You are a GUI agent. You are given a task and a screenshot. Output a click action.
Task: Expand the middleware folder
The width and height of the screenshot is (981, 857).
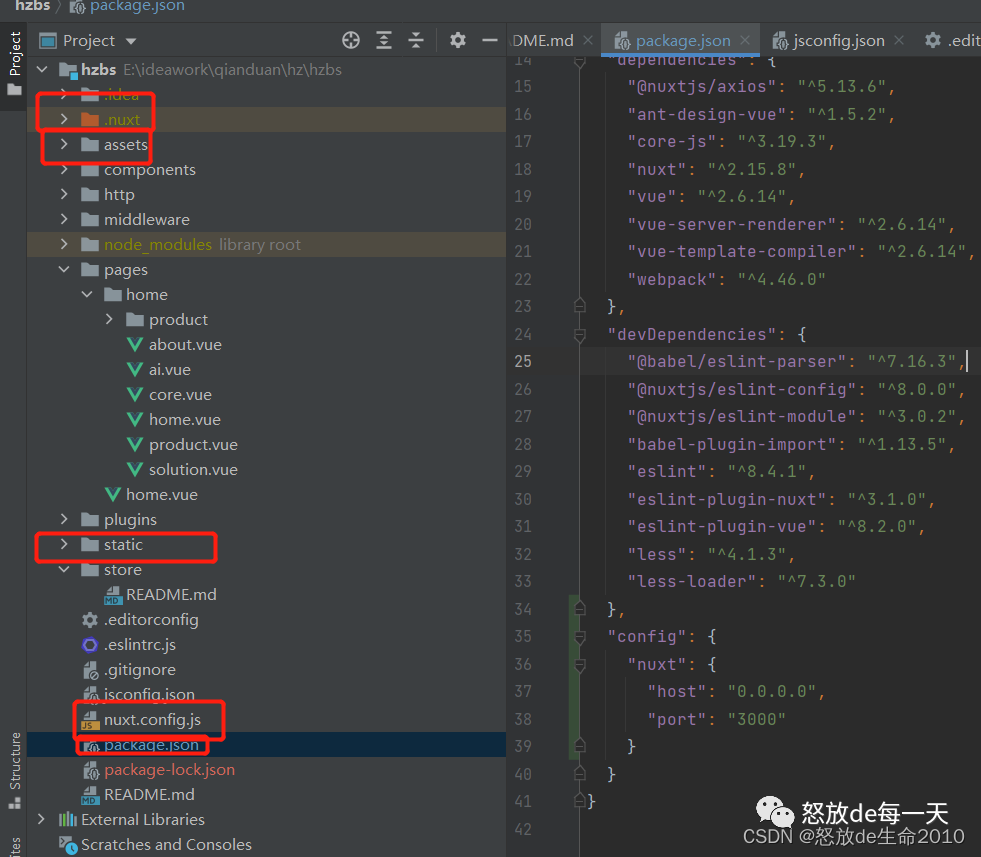click(x=64, y=219)
